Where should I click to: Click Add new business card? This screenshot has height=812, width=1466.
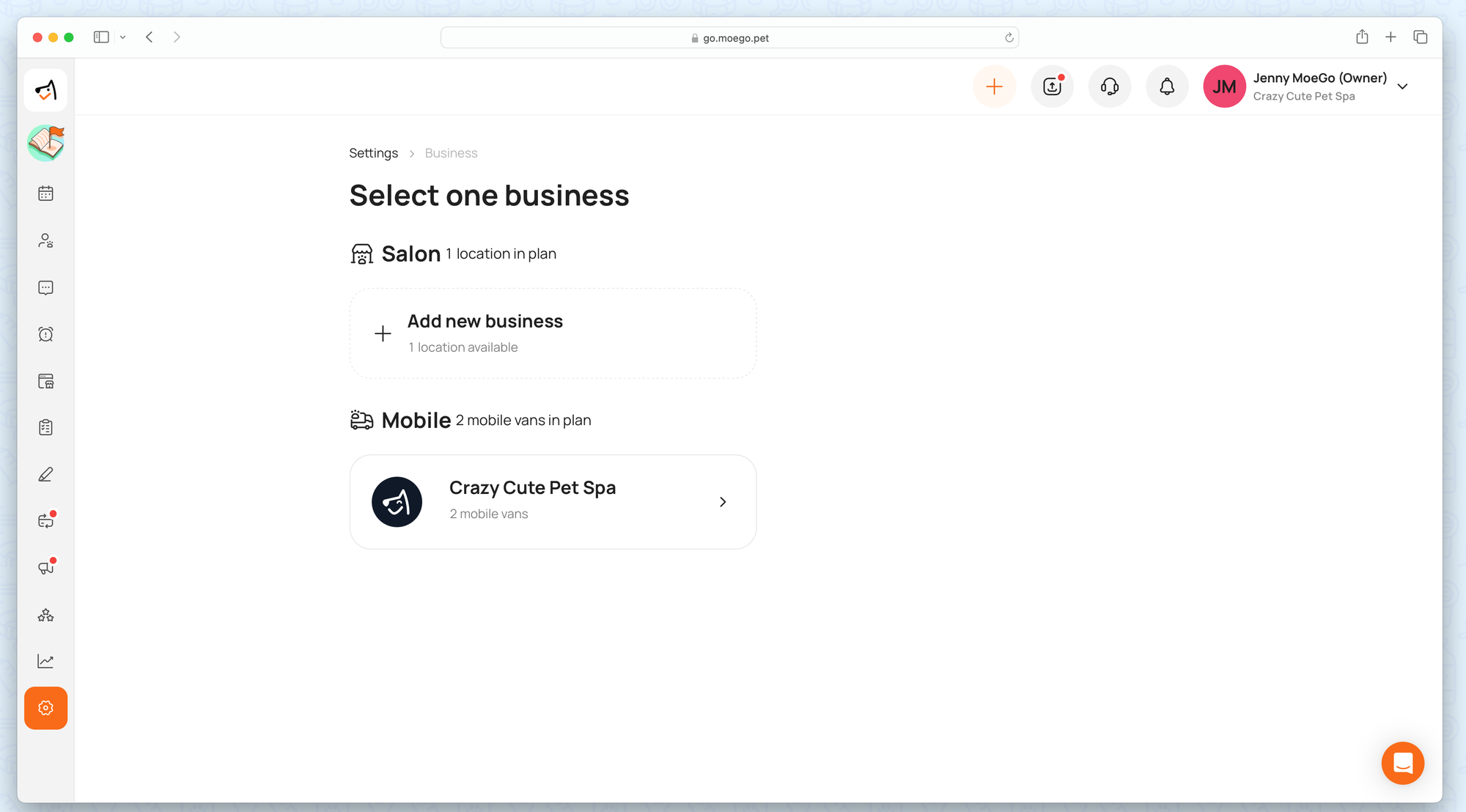[x=553, y=333]
